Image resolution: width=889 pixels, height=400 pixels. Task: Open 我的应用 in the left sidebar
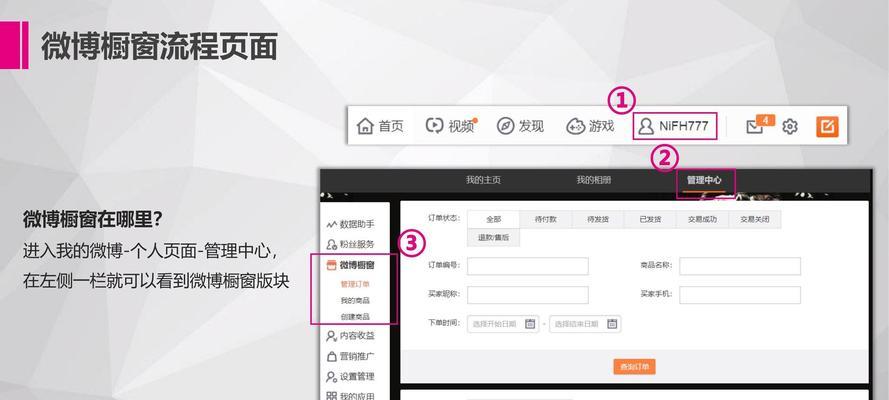(351, 396)
